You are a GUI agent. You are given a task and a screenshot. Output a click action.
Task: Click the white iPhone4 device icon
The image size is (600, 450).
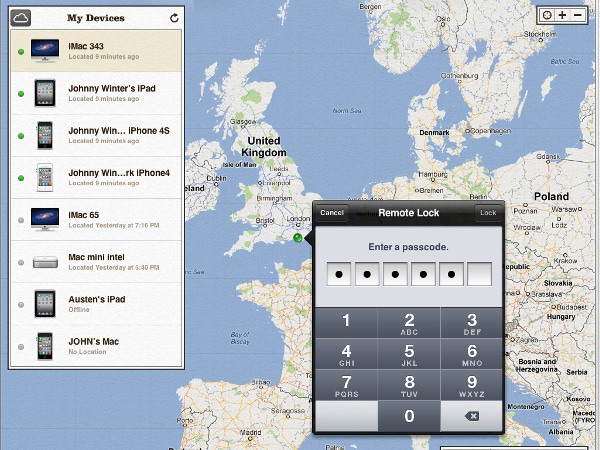click(x=45, y=177)
